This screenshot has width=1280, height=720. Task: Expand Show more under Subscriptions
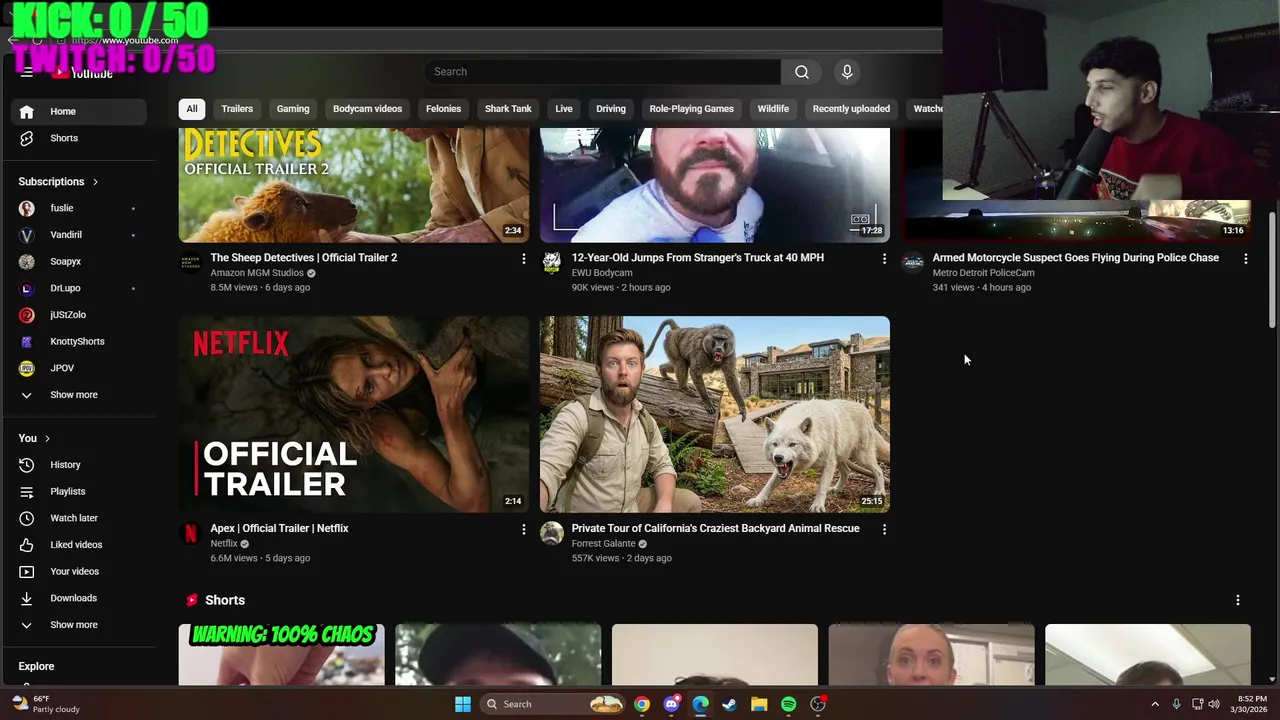pos(80,395)
